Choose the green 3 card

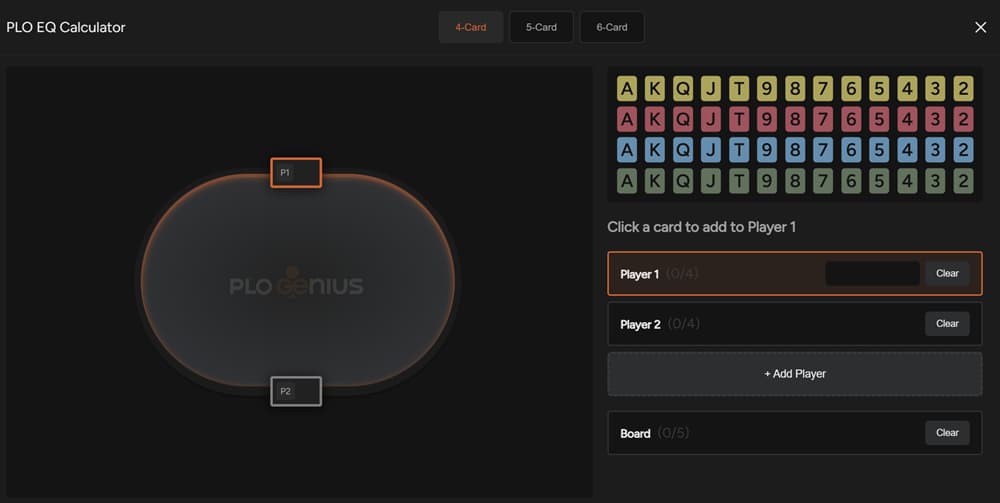936,181
